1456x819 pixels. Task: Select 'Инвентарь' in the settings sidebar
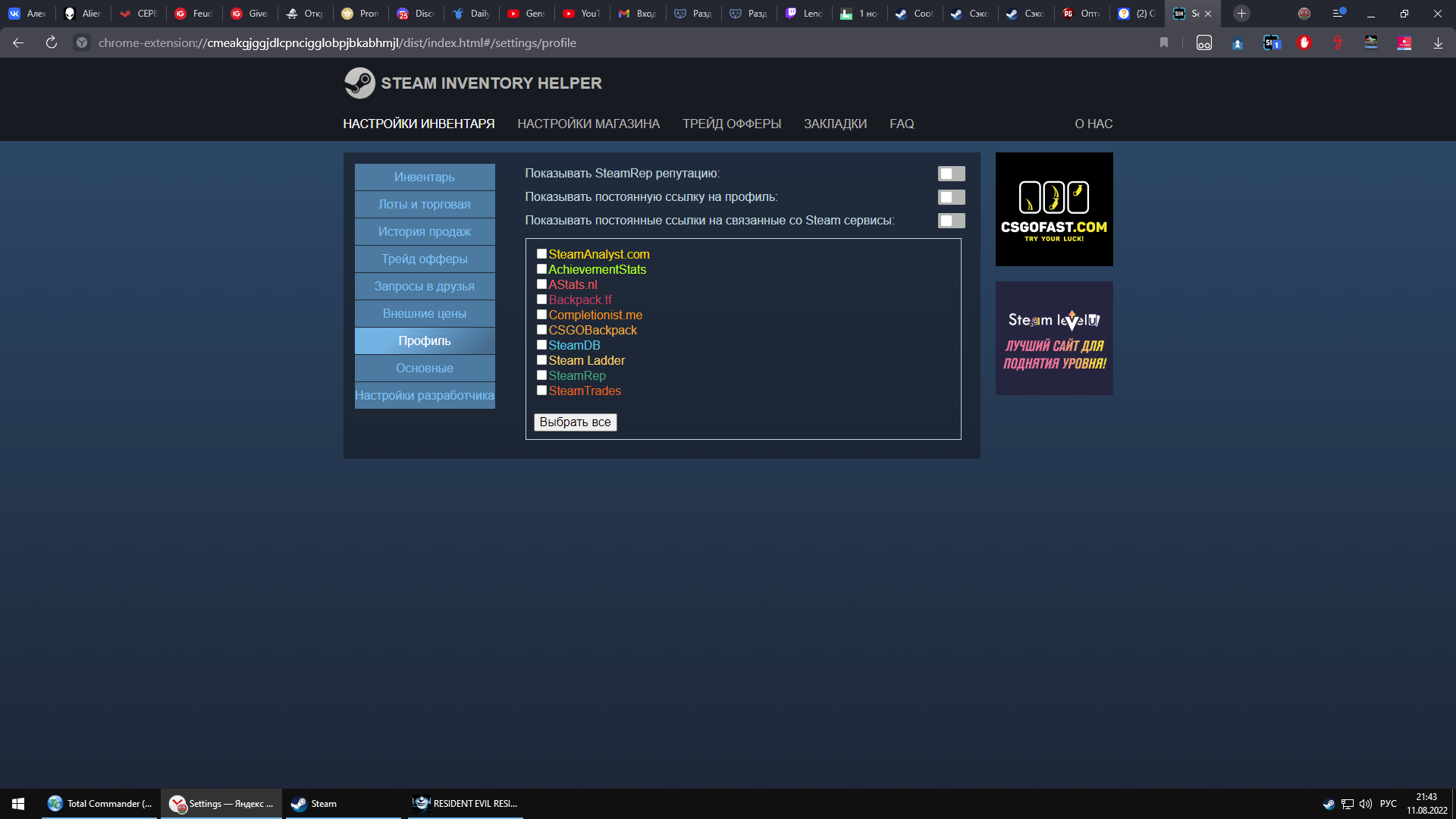click(425, 177)
